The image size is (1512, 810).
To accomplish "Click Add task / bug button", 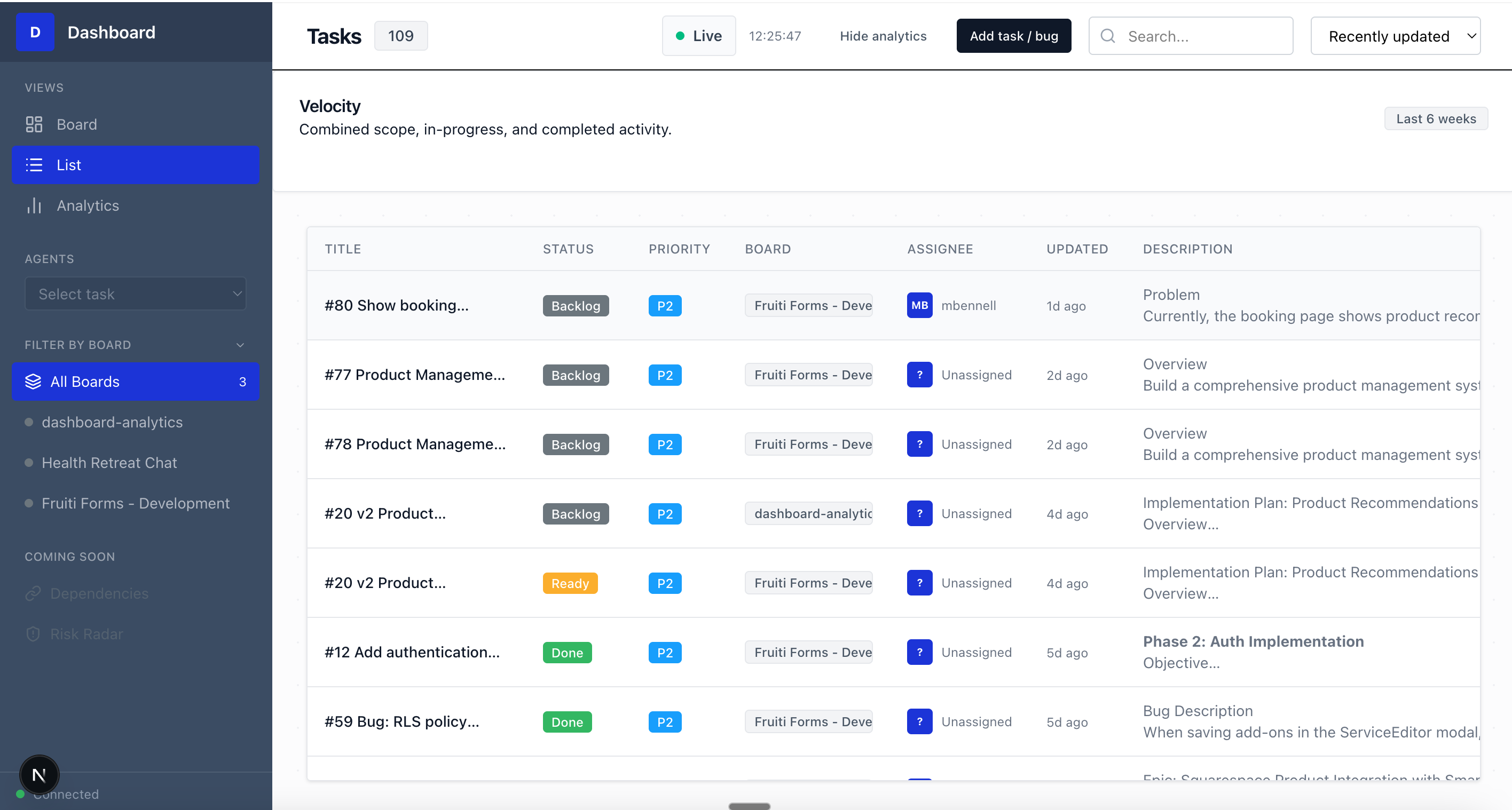I will point(1014,36).
